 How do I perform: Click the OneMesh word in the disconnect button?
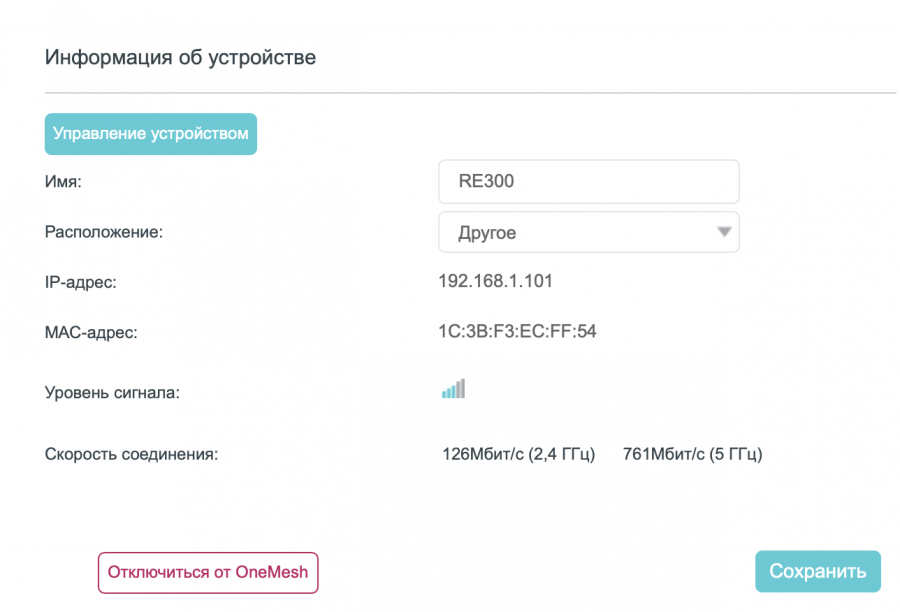[271, 572]
